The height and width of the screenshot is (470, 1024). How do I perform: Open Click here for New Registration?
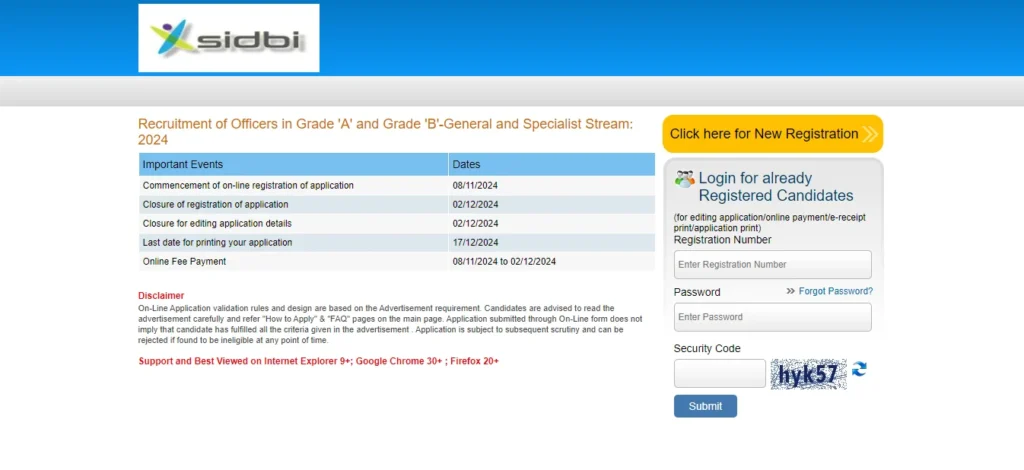pyautogui.click(x=773, y=134)
